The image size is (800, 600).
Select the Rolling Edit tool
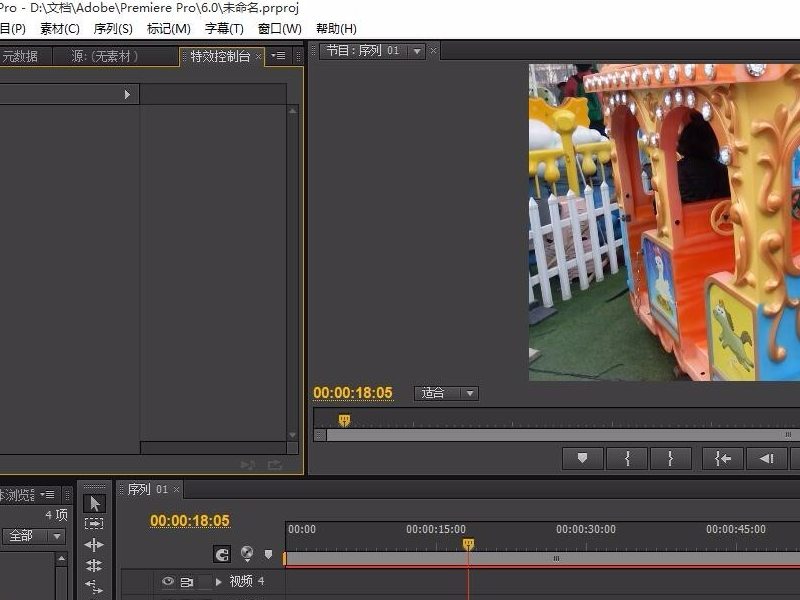94,565
